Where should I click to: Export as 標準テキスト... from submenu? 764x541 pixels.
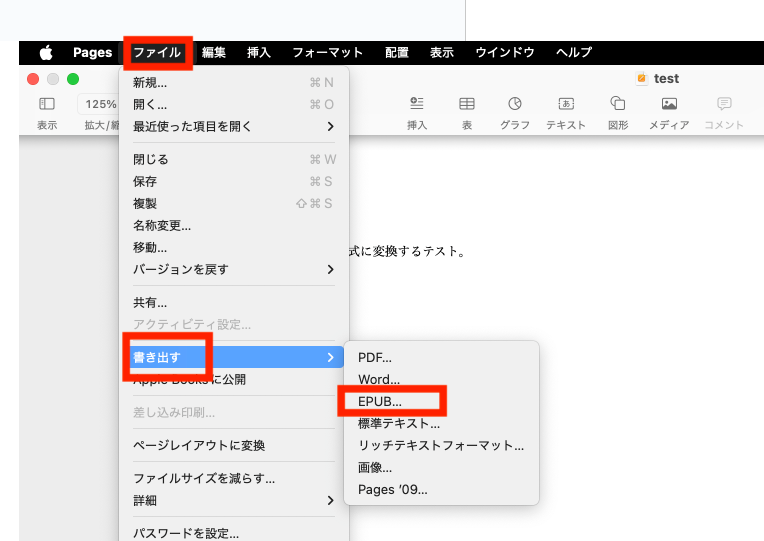[x=441, y=424]
